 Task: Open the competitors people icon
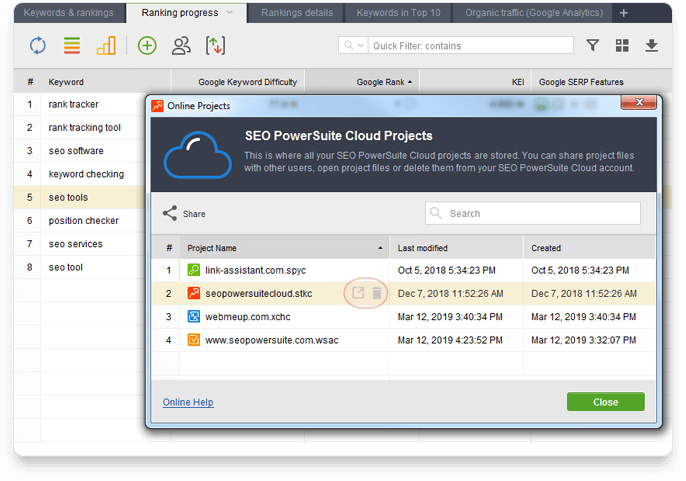181,46
